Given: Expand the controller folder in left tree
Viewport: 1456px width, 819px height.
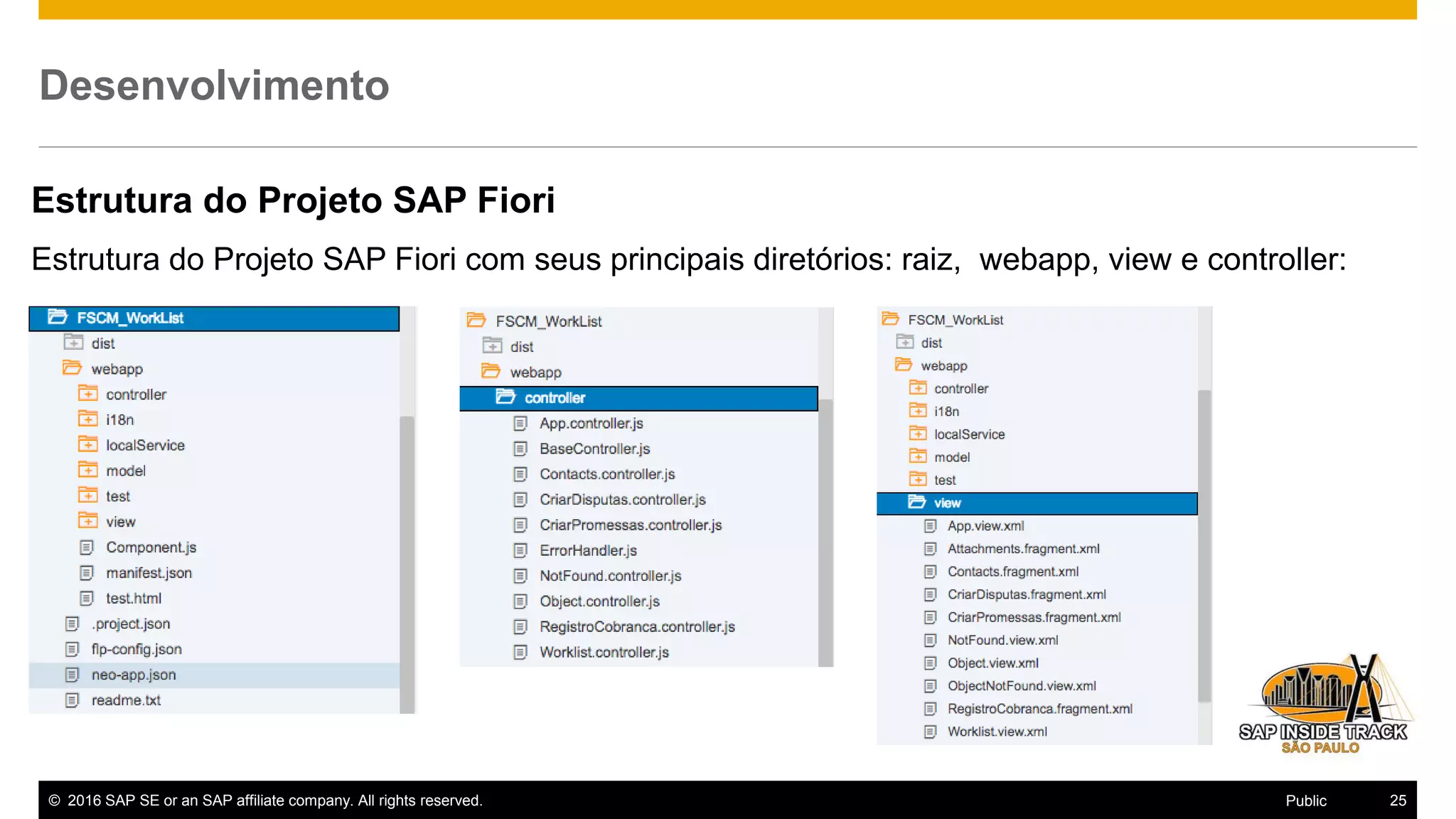Looking at the screenshot, I should (x=87, y=394).
